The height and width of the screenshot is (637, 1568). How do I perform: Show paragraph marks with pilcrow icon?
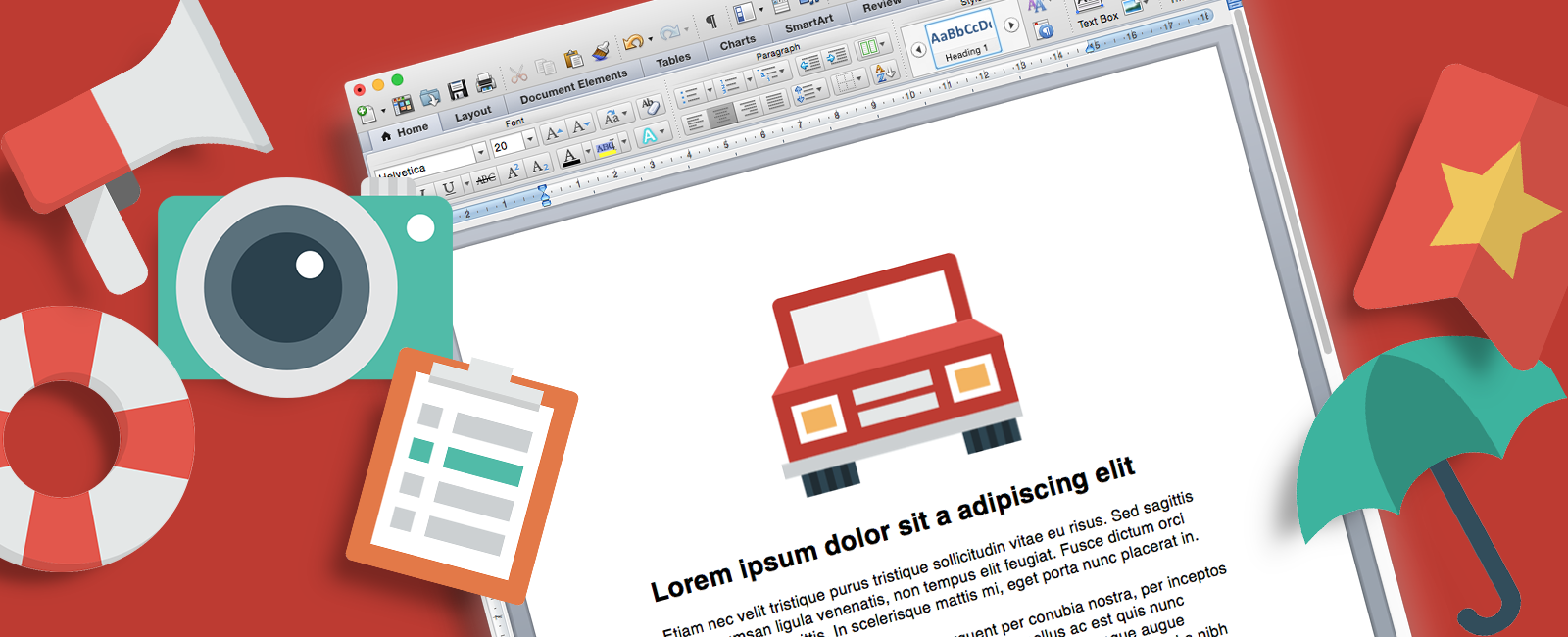click(711, 21)
